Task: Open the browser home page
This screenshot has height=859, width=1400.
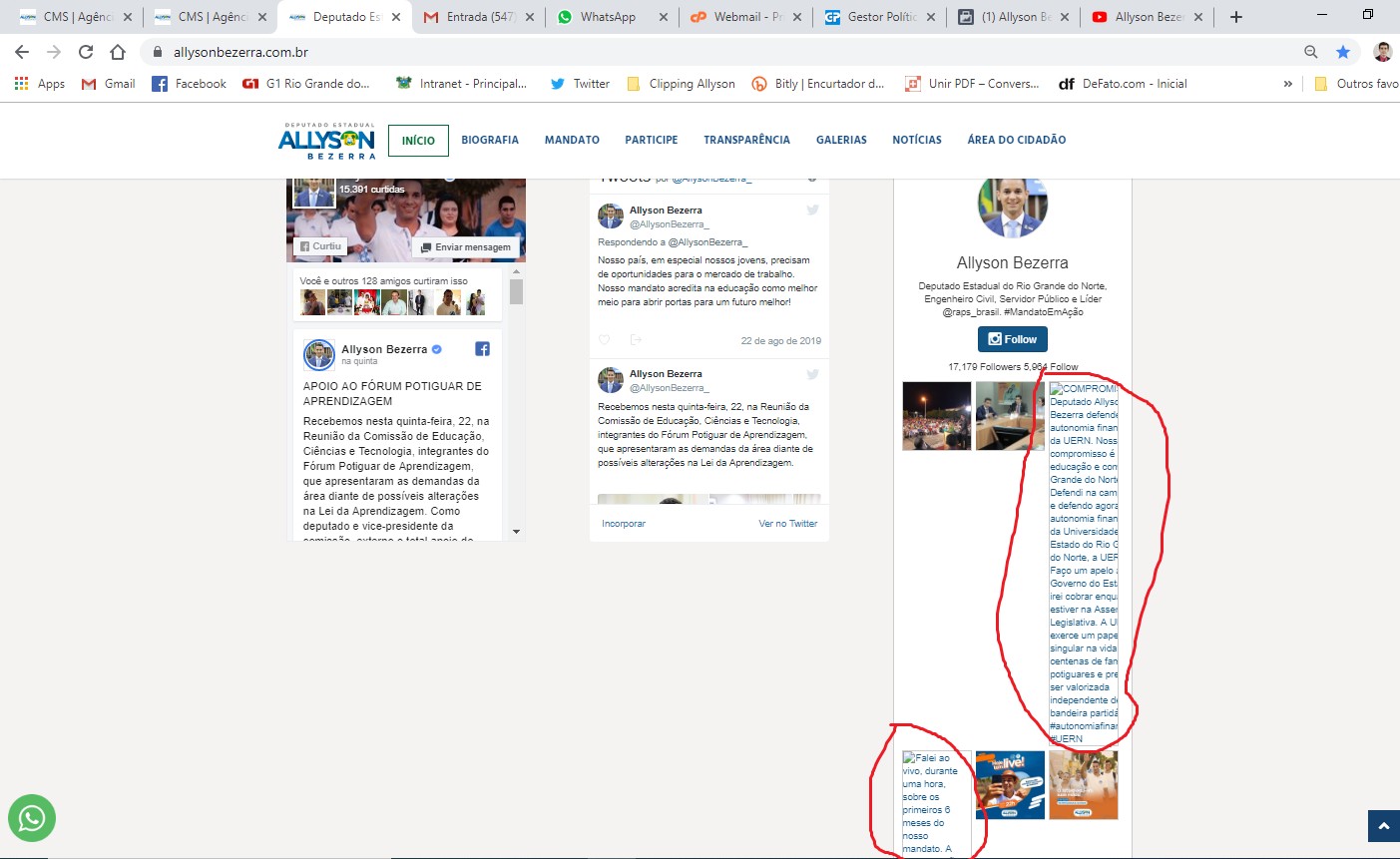Action: pyautogui.click(x=118, y=52)
